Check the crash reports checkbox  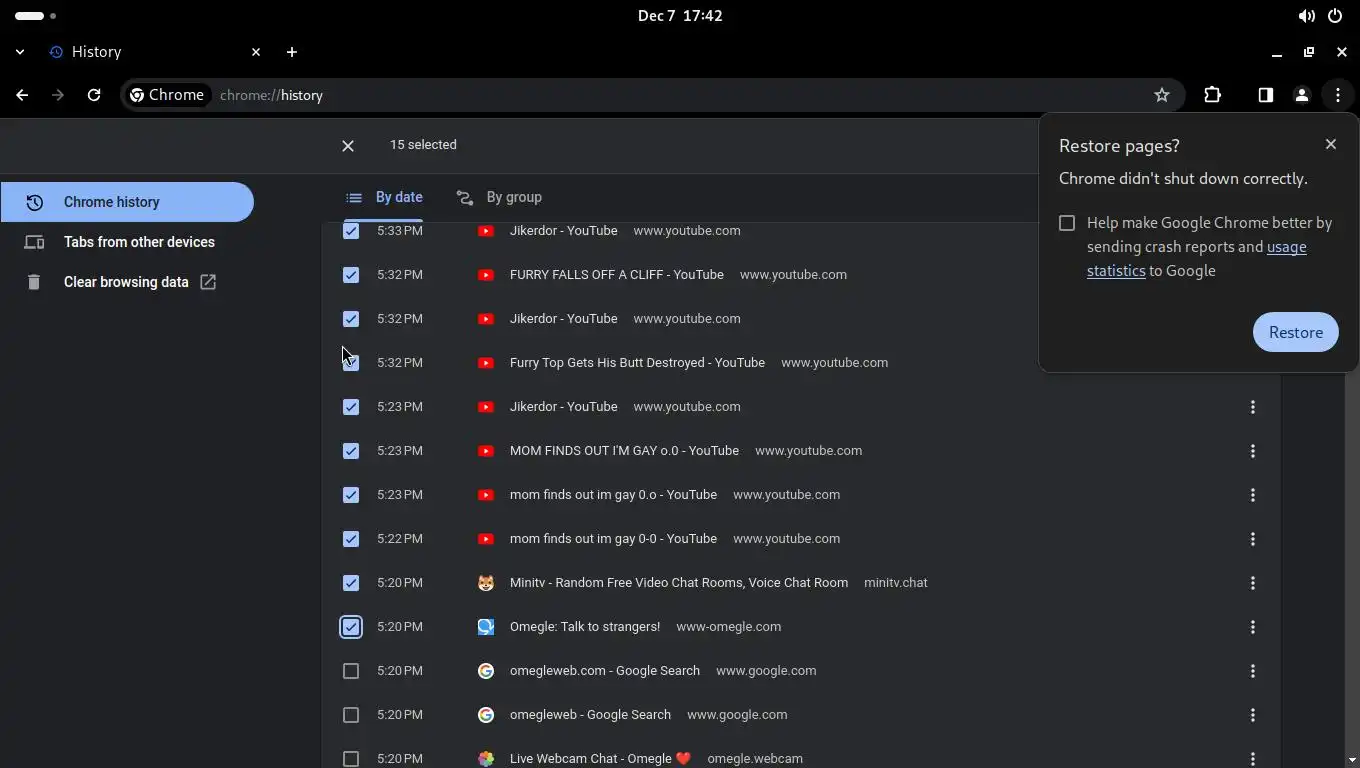[1067, 223]
